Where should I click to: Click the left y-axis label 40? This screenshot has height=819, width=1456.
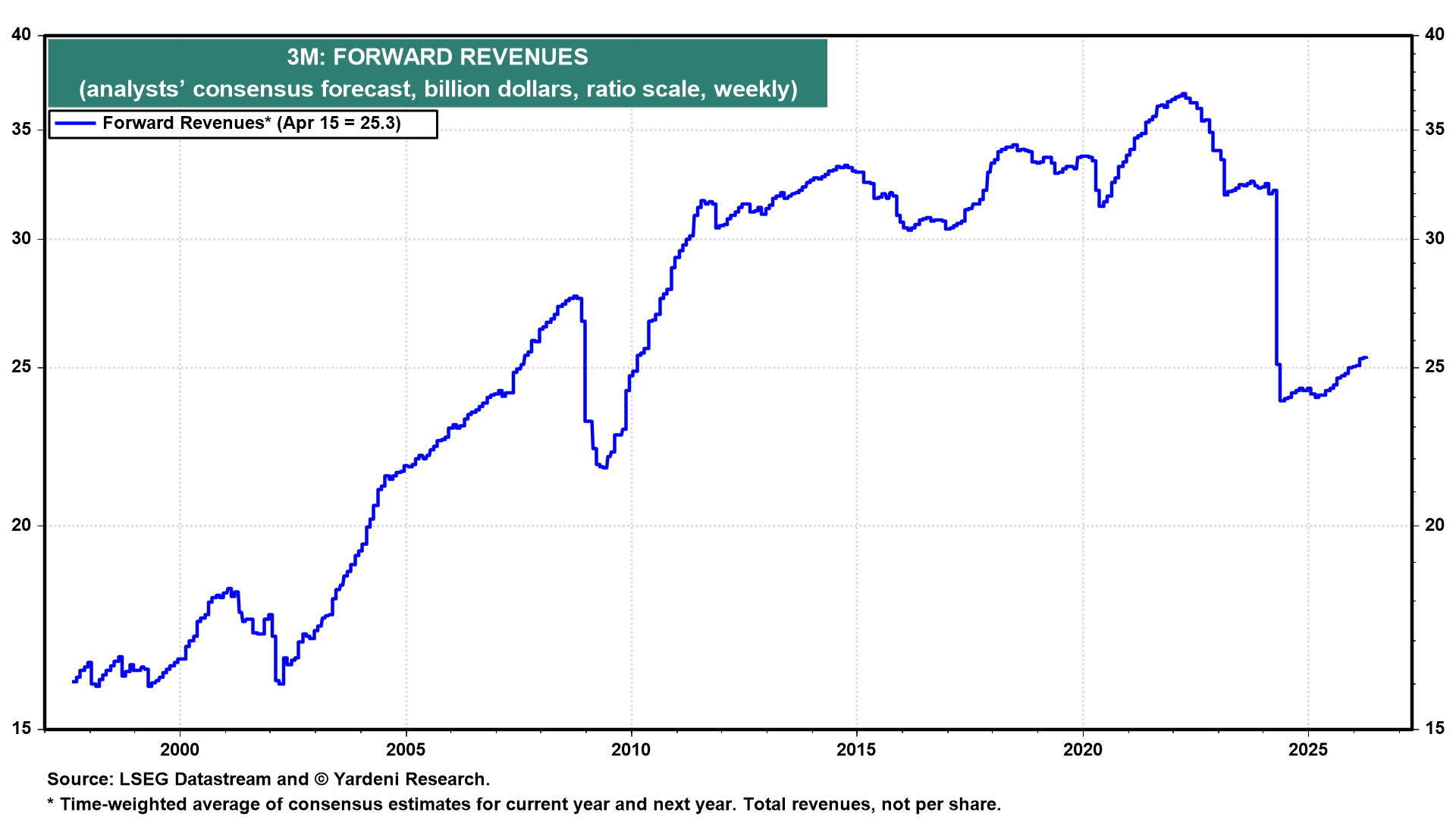click(x=21, y=35)
